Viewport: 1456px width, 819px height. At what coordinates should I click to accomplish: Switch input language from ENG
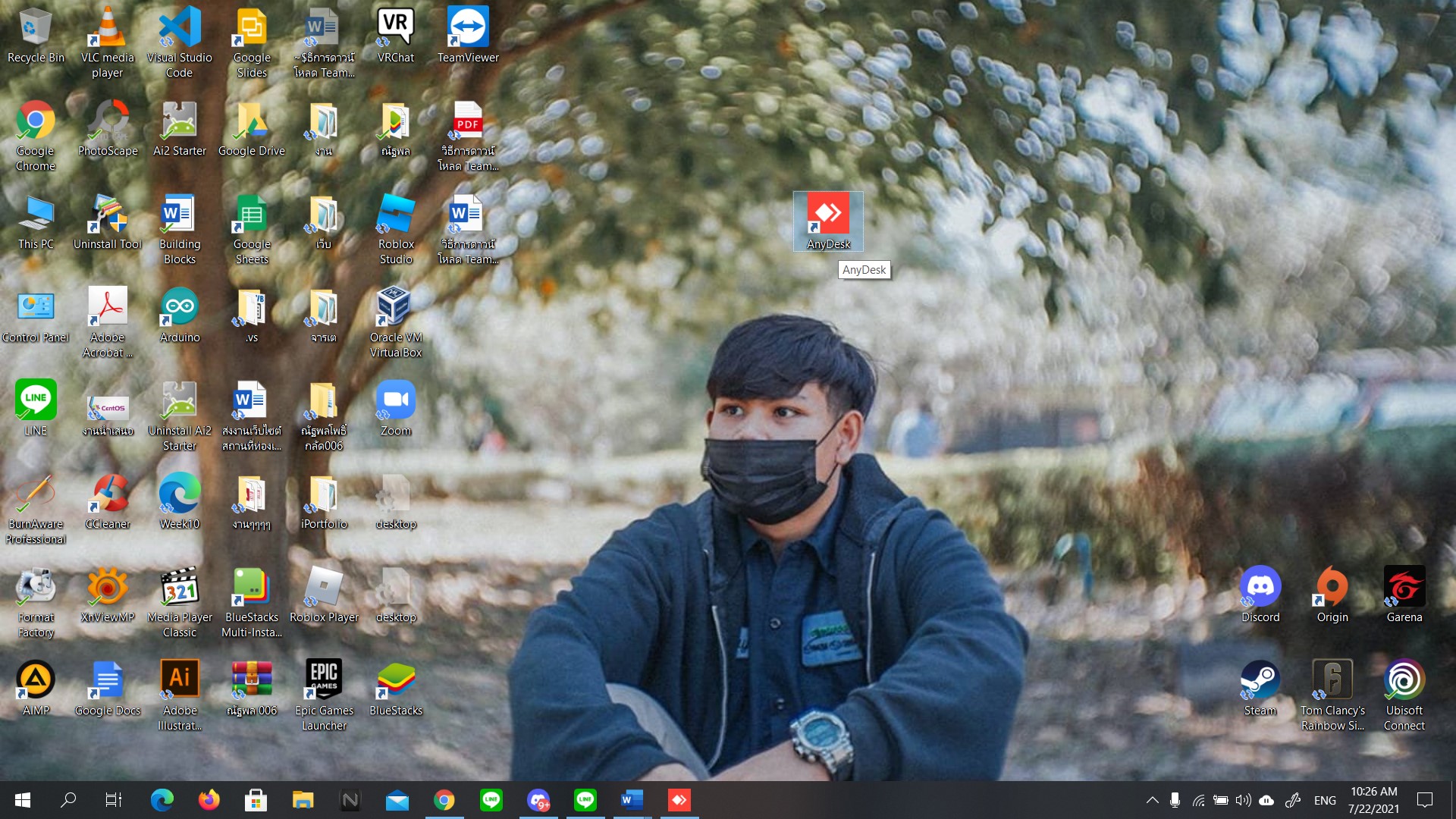1325,800
